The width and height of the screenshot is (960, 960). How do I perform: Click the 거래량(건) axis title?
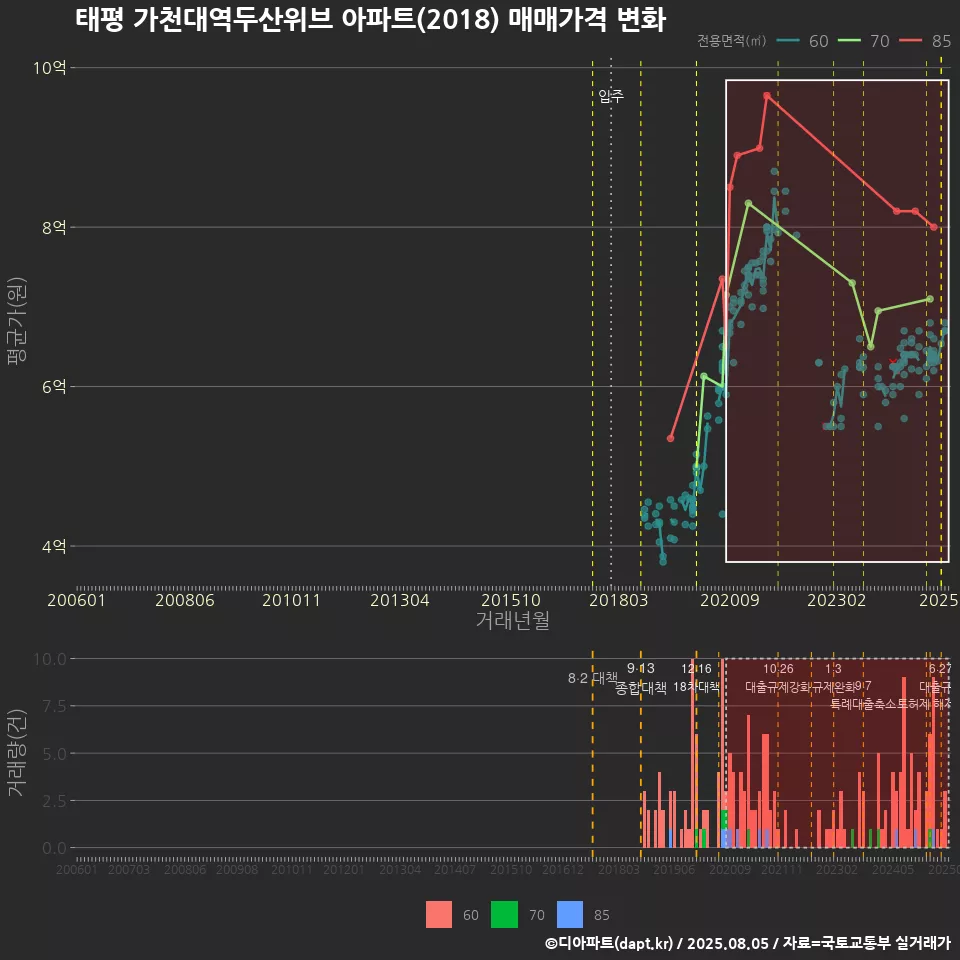[x=16, y=753]
